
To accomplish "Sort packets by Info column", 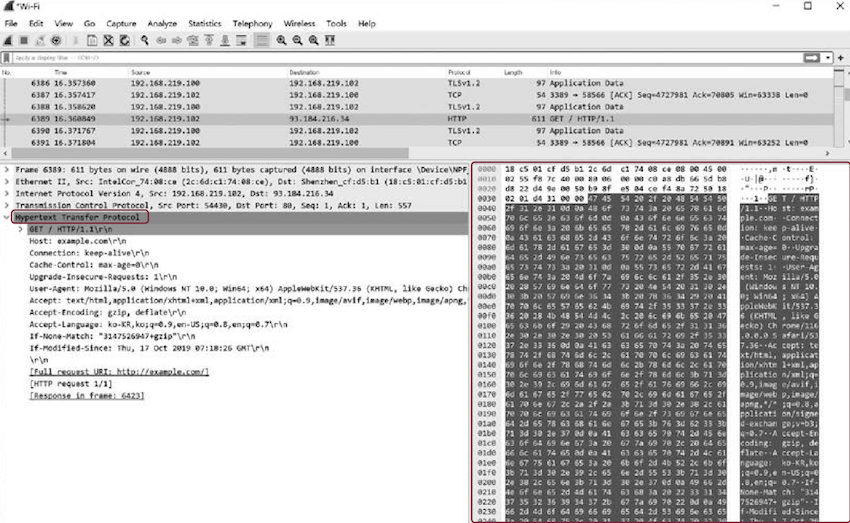I will (555, 72).
